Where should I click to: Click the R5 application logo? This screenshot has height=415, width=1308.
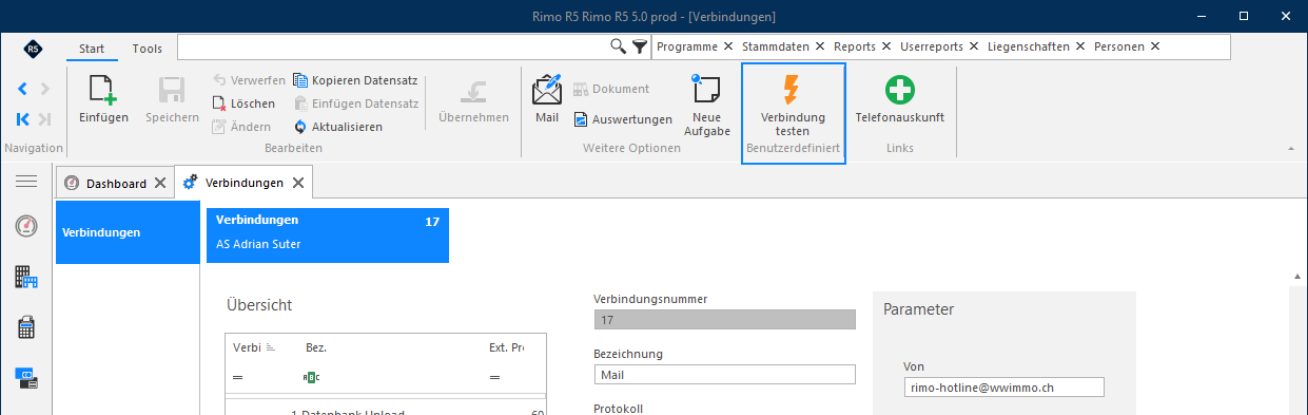tap(33, 47)
